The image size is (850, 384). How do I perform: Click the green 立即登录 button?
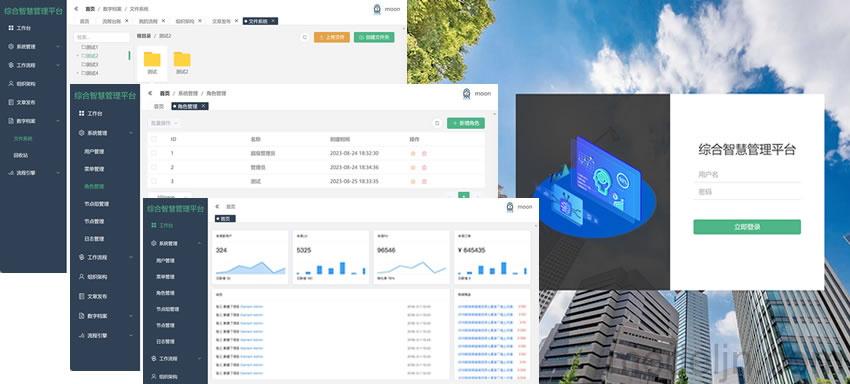pos(746,227)
